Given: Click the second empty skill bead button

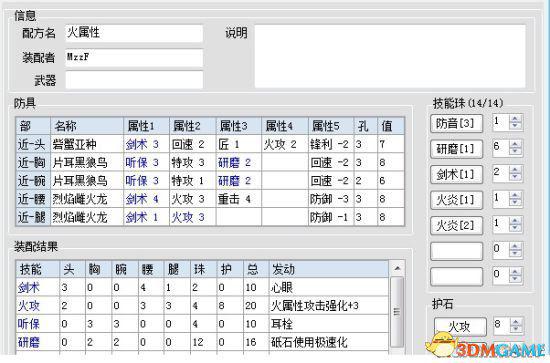Looking at the screenshot, I should 456,277.
